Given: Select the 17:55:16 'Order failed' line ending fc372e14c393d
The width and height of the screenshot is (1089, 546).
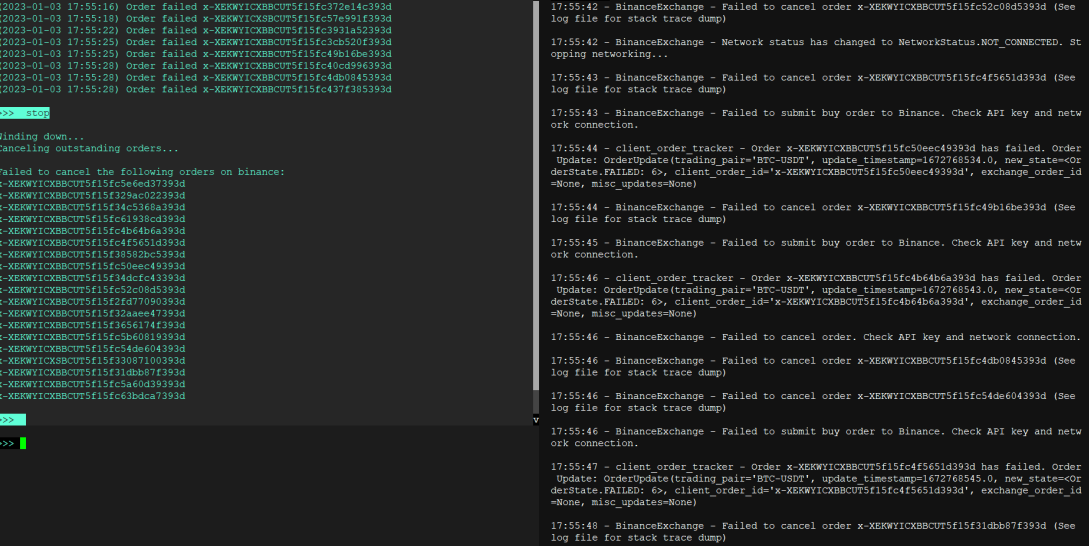Looking at the screenshot, I should click(x=195, y=7).
